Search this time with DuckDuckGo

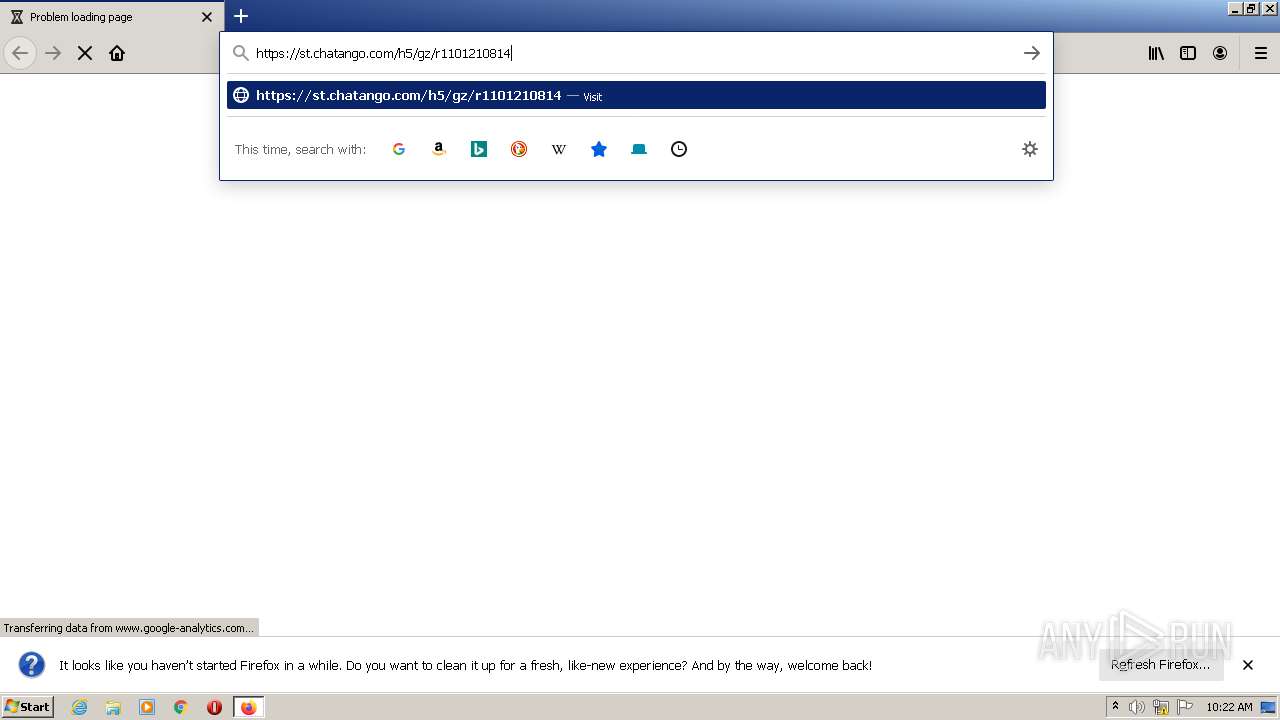click(x=519, y=149)
